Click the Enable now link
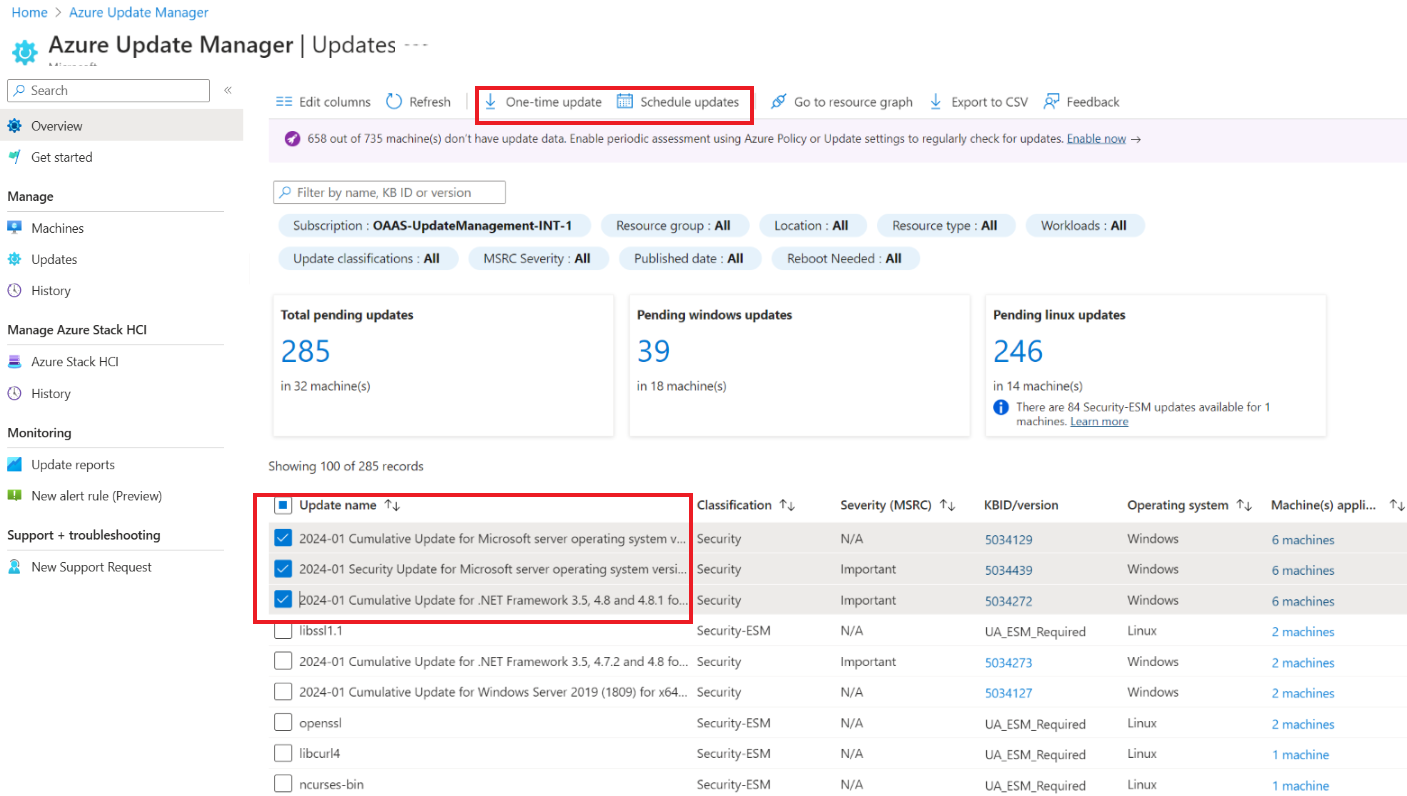The image size is (1407, 796). click(x=1096, y=139)
